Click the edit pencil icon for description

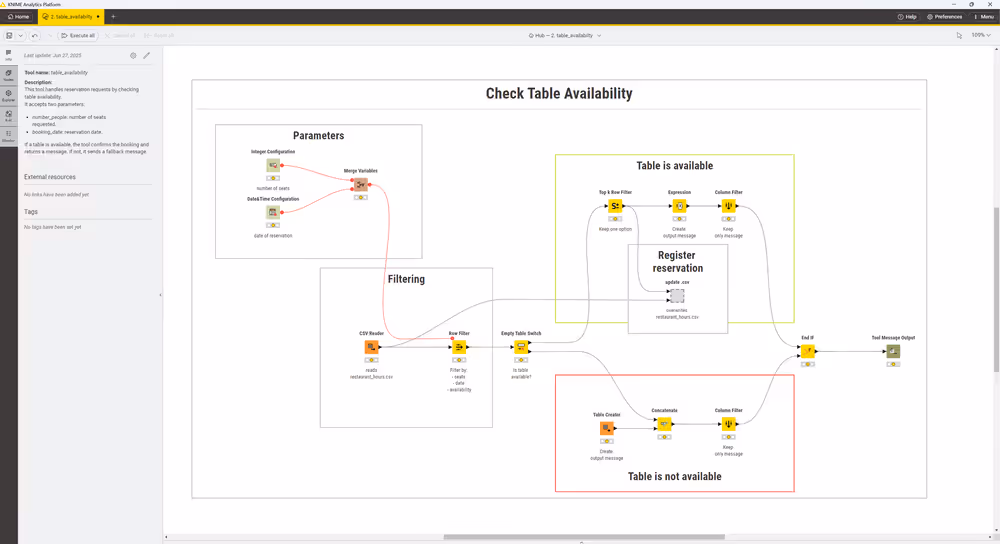pyautogui.click(x=147, y=56)
